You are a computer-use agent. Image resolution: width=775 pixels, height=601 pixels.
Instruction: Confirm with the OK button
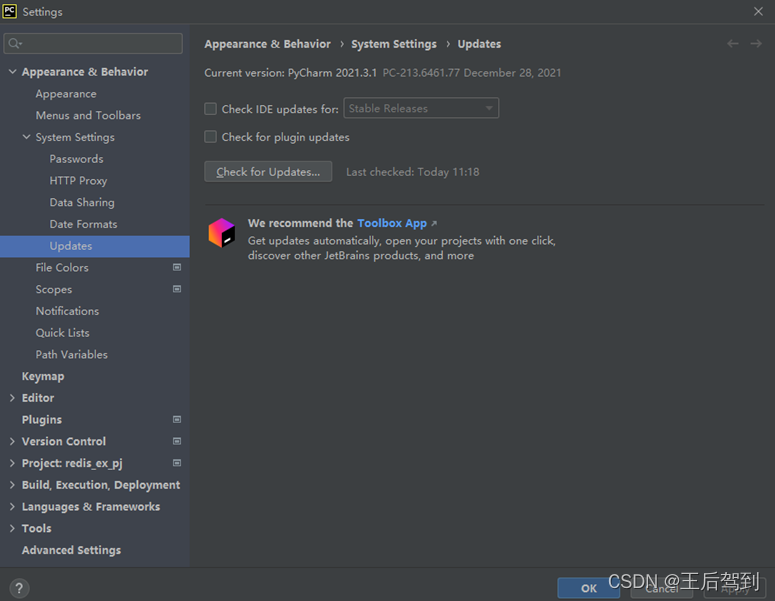[588, 588]
